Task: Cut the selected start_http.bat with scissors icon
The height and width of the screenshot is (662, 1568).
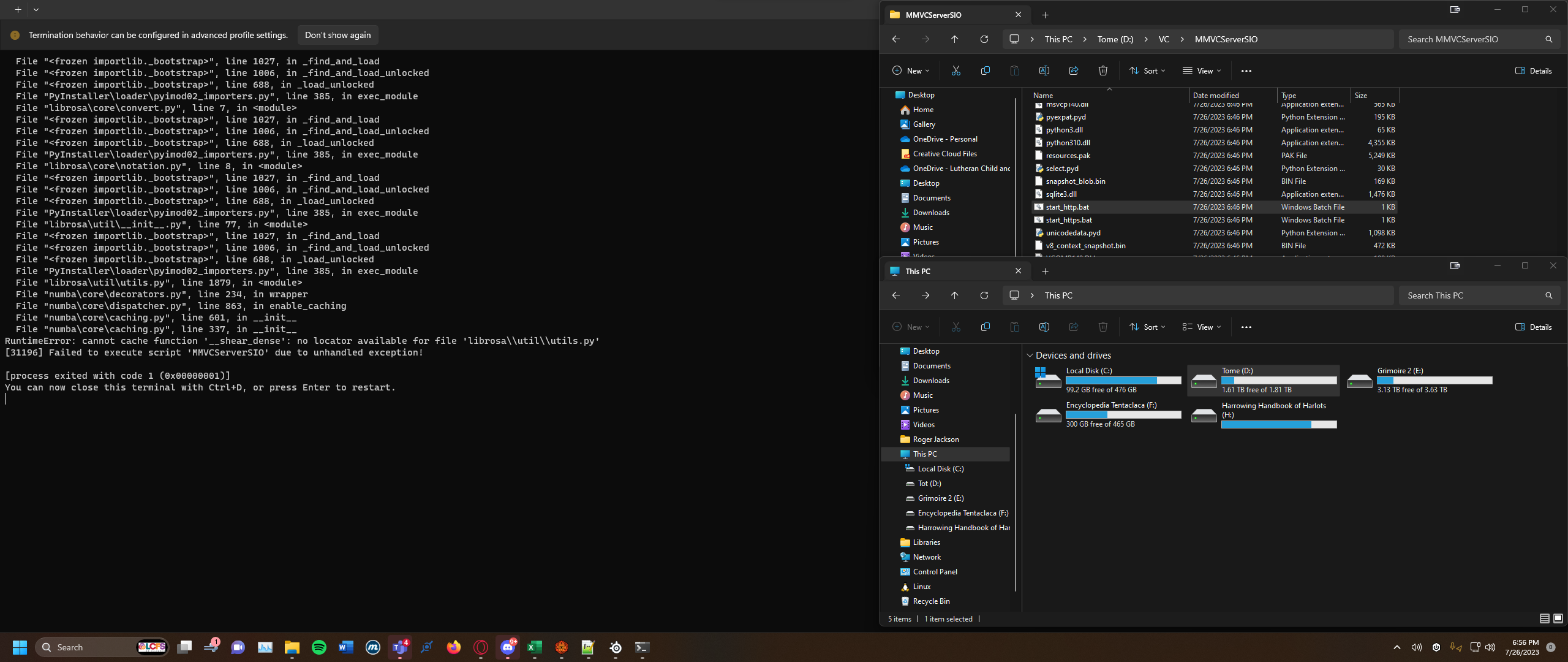Action: (956, 70)
